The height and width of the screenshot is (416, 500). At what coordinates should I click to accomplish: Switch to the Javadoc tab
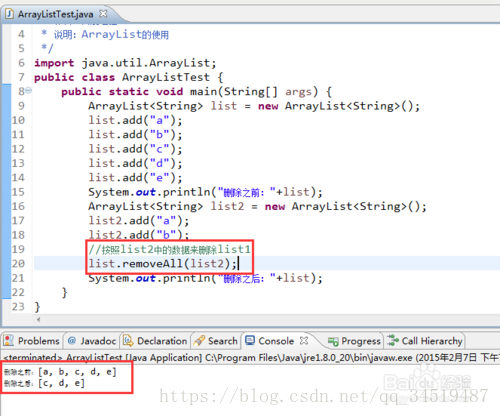tap(92, 341)
